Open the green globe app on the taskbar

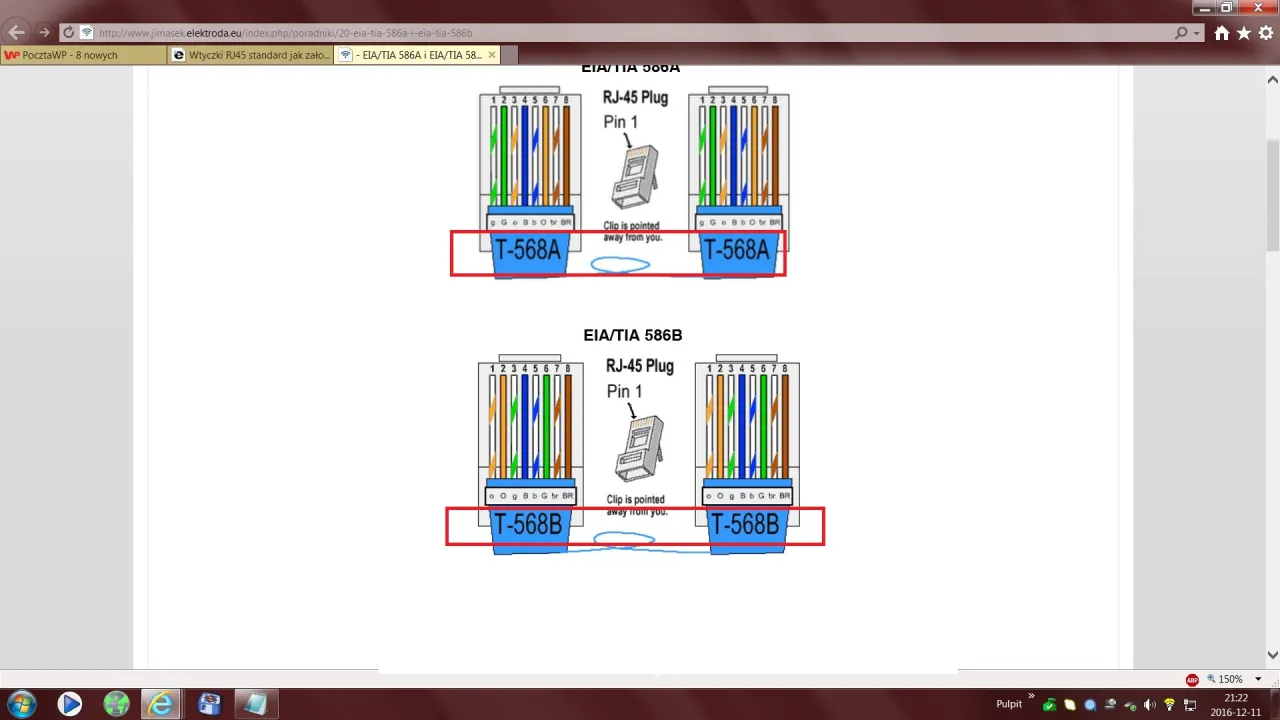pyautogui.click(x=117, y=704)
